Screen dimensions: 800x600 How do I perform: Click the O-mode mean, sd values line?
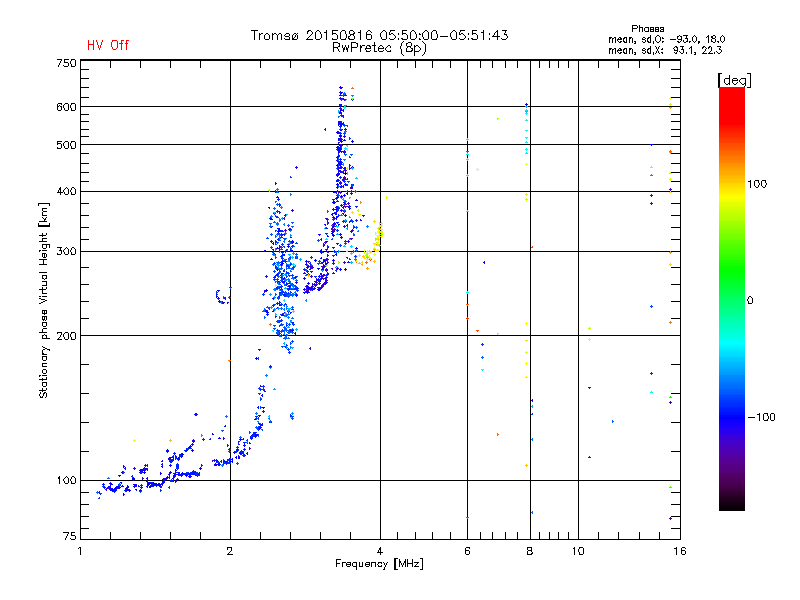pyautogui.click(x=666, y=39)
